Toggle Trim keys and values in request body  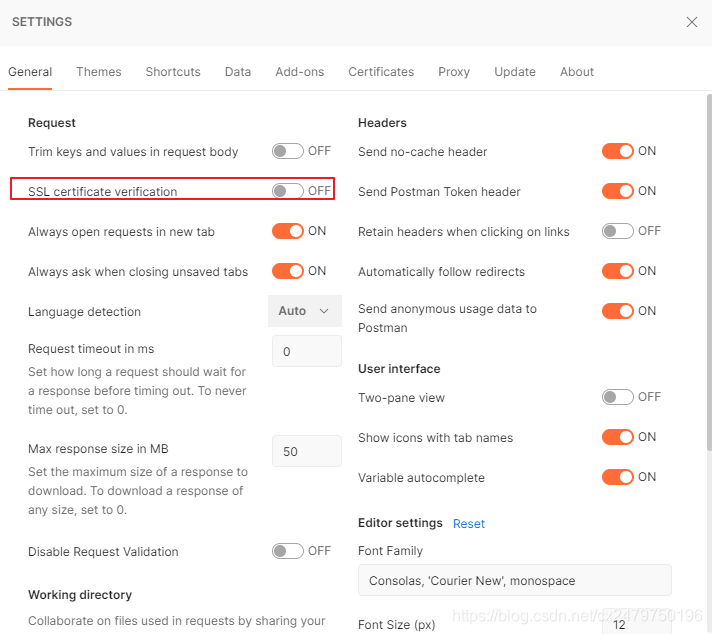click(288, 151)
